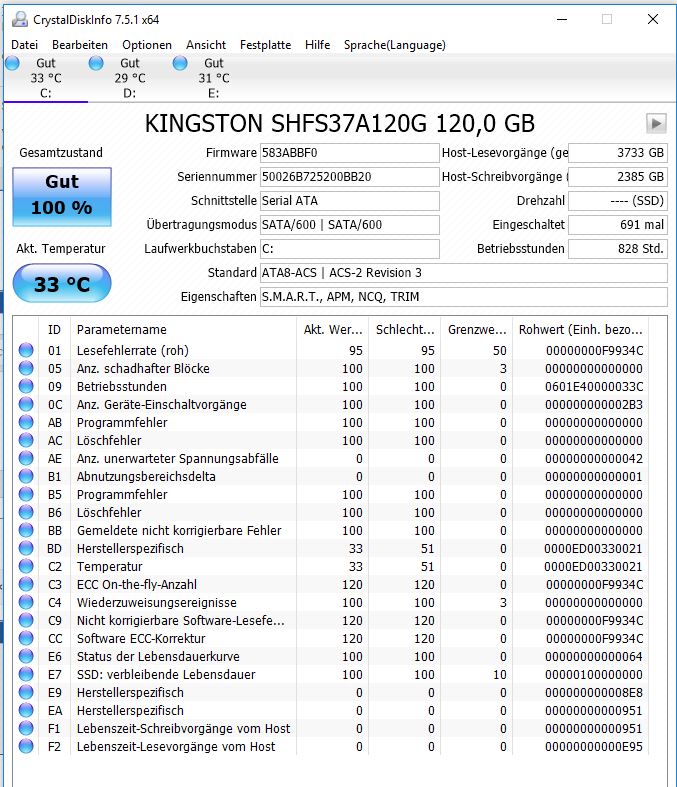Screen dimensions: 677x787
Task: Open the Hilfe menu
Action: 318,45
